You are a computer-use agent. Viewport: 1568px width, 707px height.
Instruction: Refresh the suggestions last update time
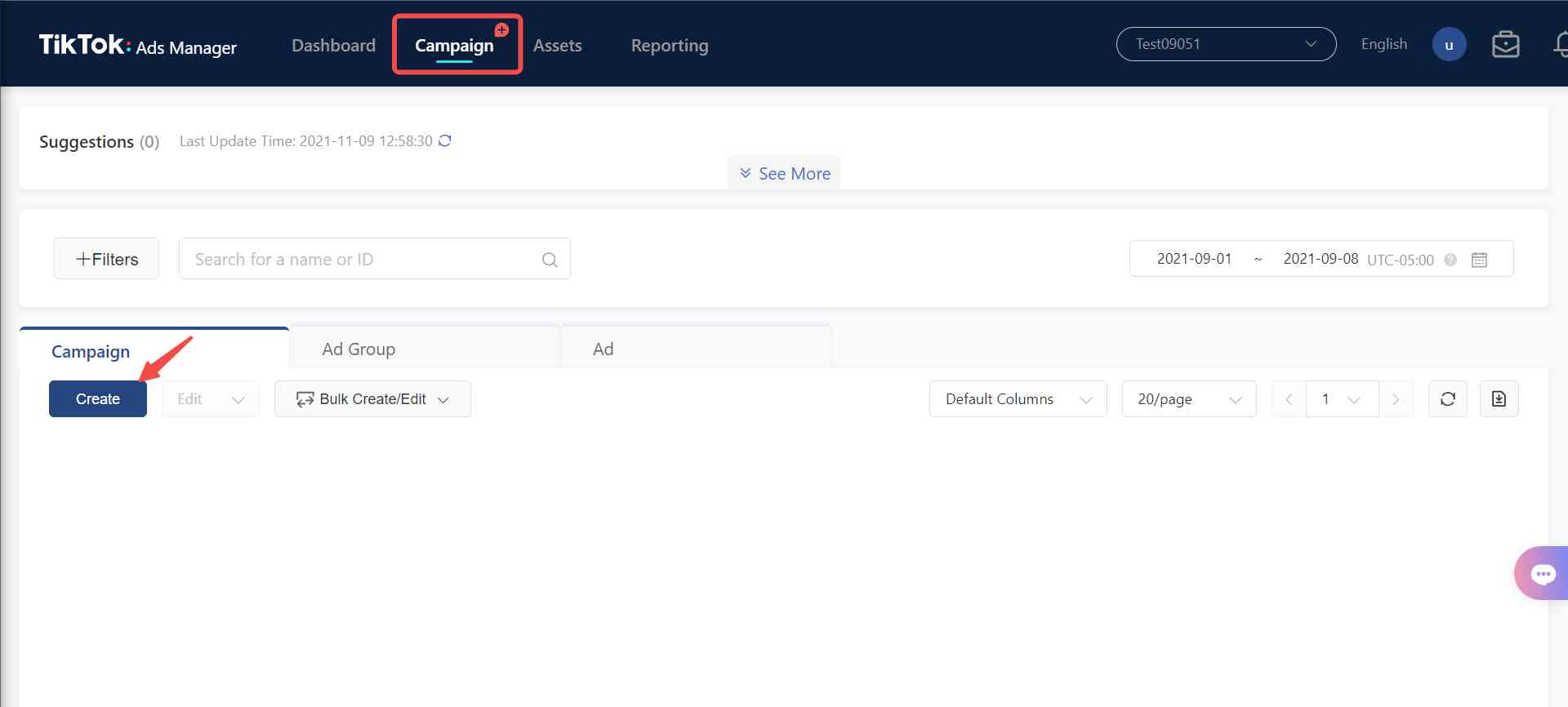tap(445, 140)
